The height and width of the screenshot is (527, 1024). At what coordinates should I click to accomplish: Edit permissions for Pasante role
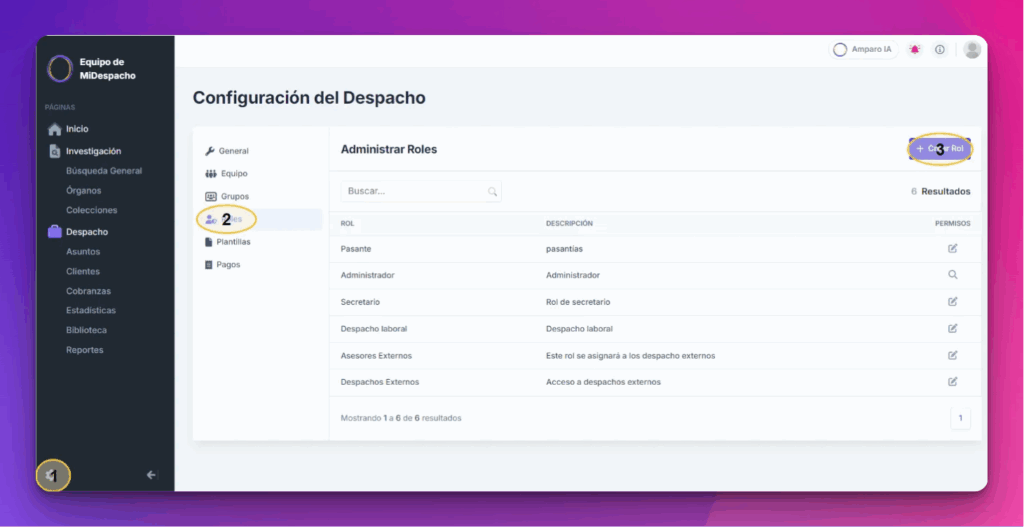[953, 248]
